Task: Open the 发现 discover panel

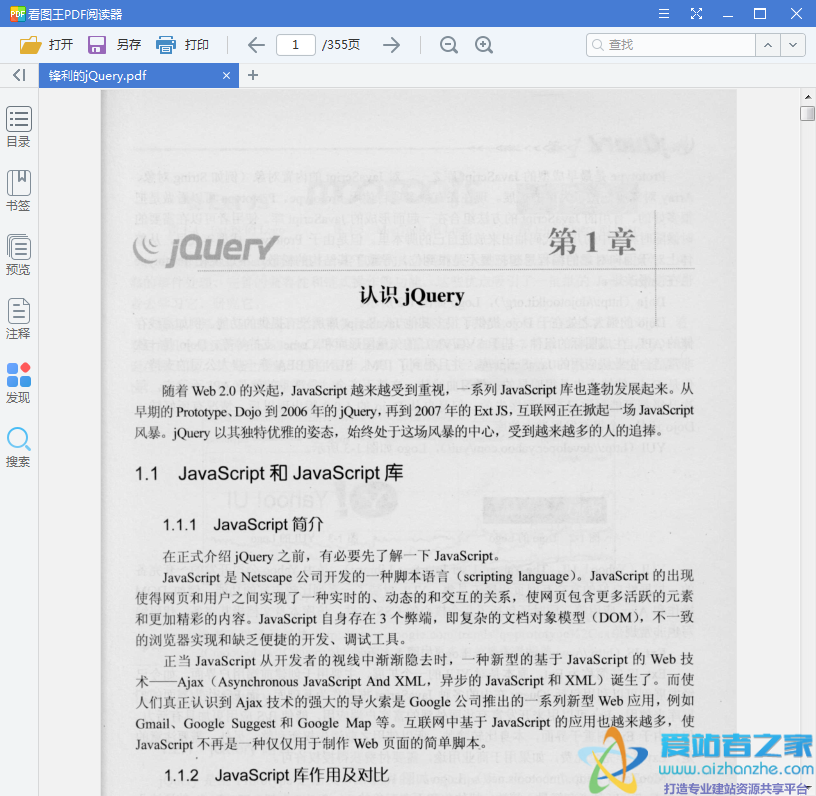Action: click(19, 383)
